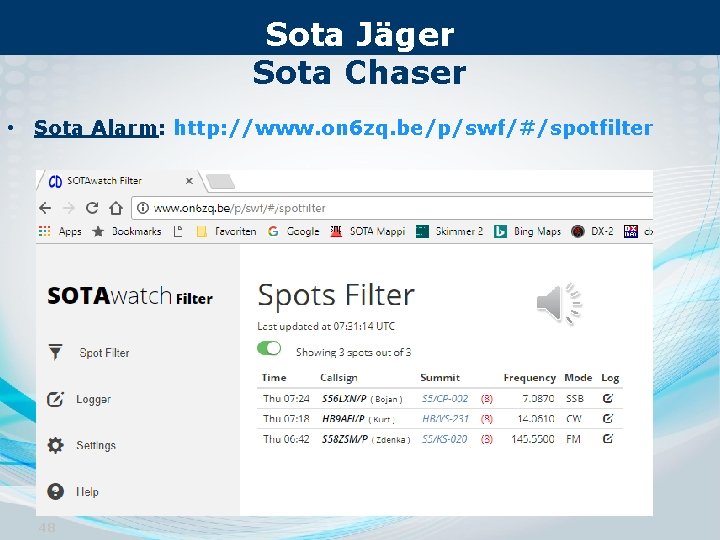Open summit link HB/VS-231
720x540 pixels.
point(445,419)
